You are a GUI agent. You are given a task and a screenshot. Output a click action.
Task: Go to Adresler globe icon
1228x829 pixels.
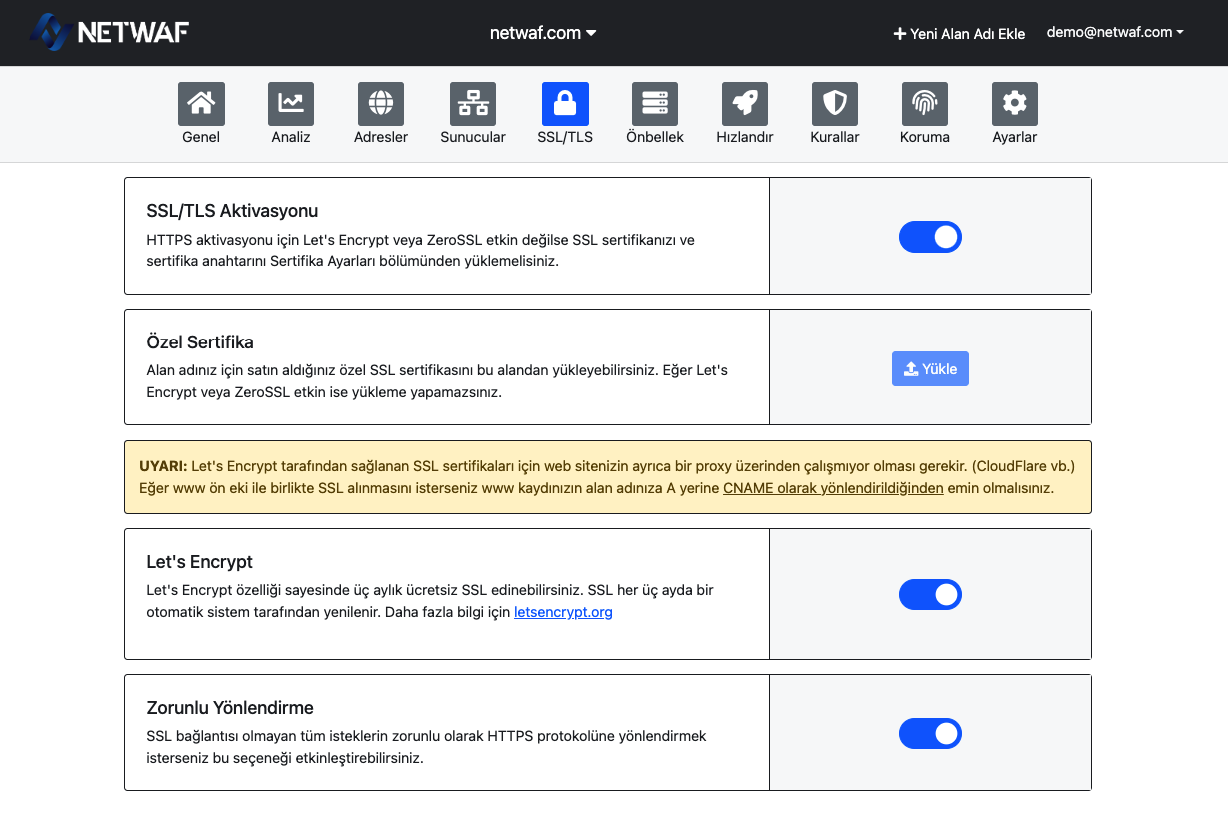pos(381,104)
